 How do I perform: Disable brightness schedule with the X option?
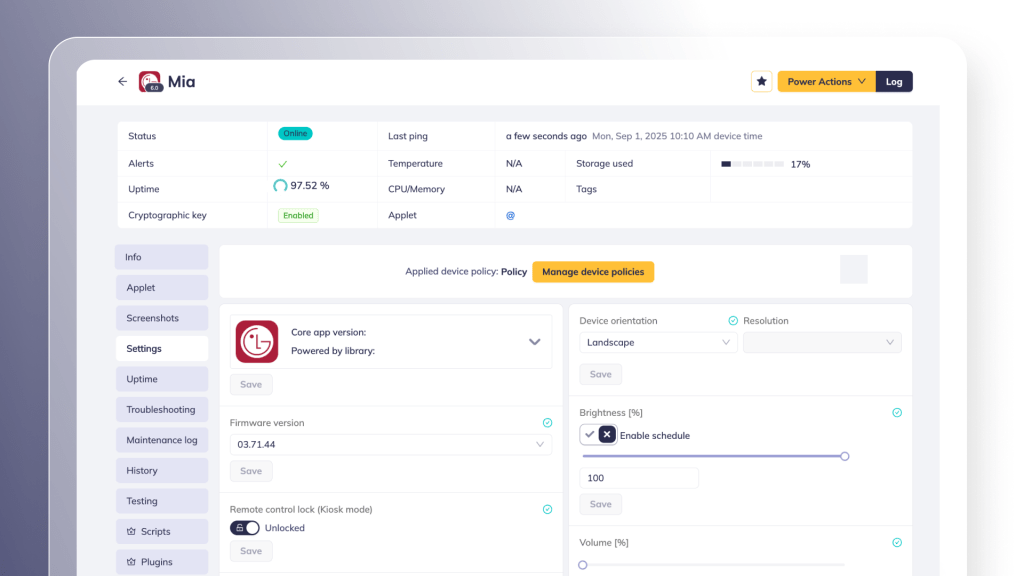click(x=607, y=435)
